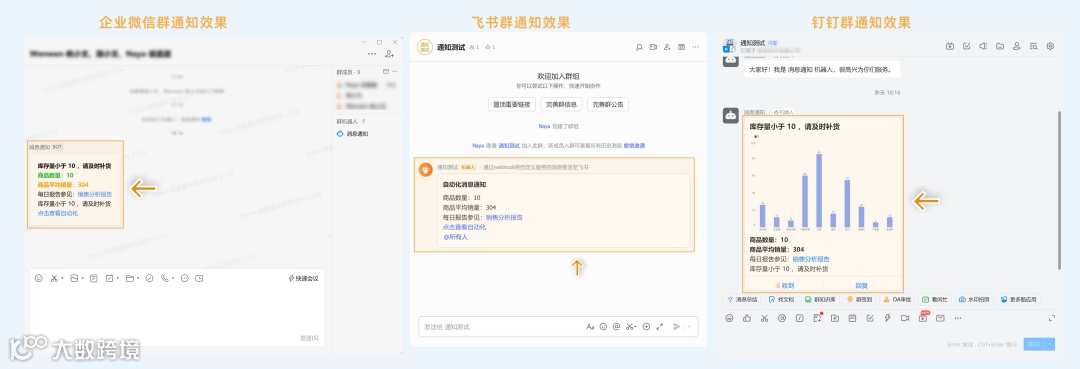The height and width of the screenshot is (369, 1080).
Task: Click 完善群公告 button in Feishu
Action: 608,105
